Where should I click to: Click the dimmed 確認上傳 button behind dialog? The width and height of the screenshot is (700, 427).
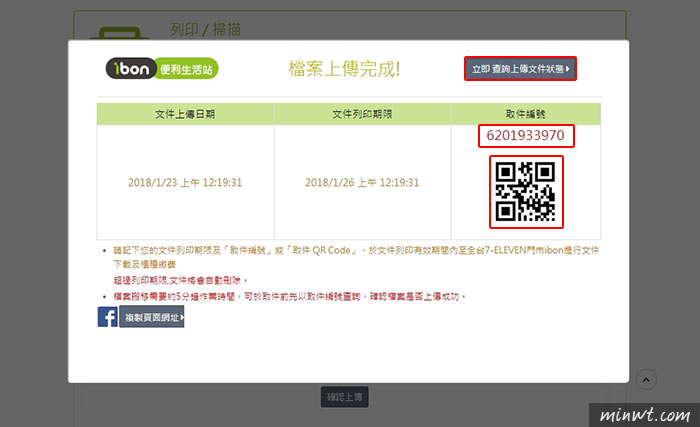[345, 397]
